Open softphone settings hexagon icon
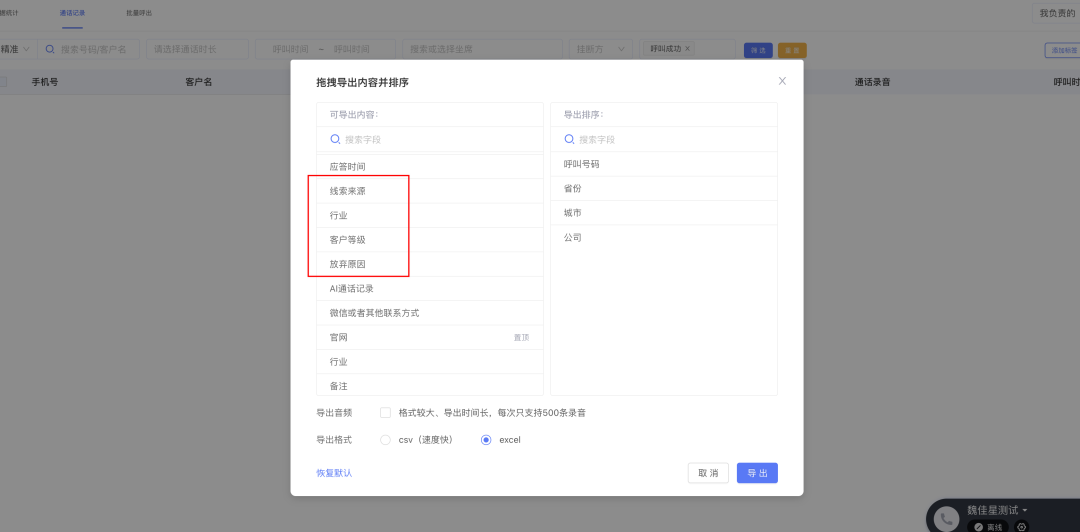The image size is (1080, 532). 1021,527
